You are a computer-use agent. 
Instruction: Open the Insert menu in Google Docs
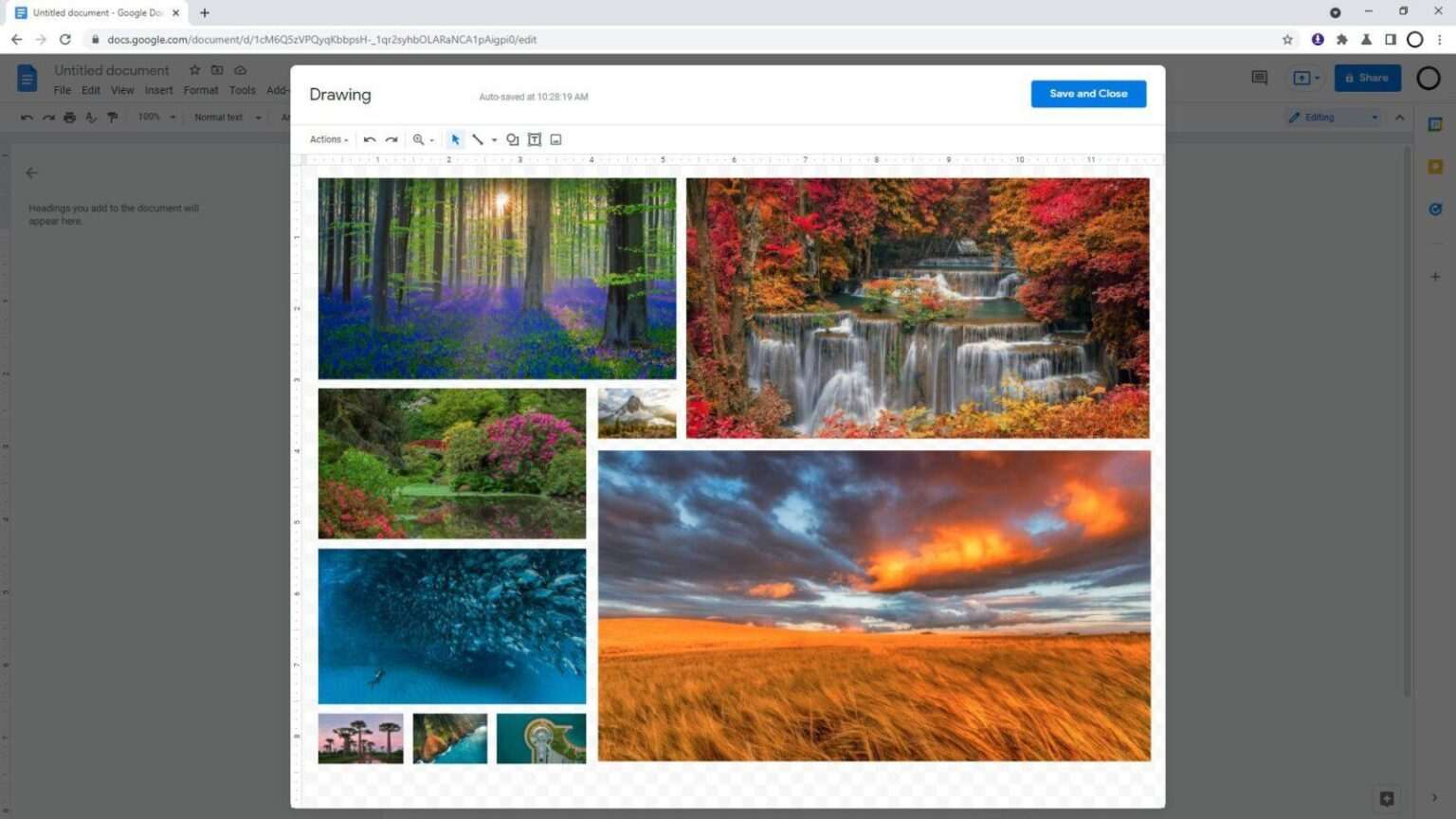(x=158, y=90)
